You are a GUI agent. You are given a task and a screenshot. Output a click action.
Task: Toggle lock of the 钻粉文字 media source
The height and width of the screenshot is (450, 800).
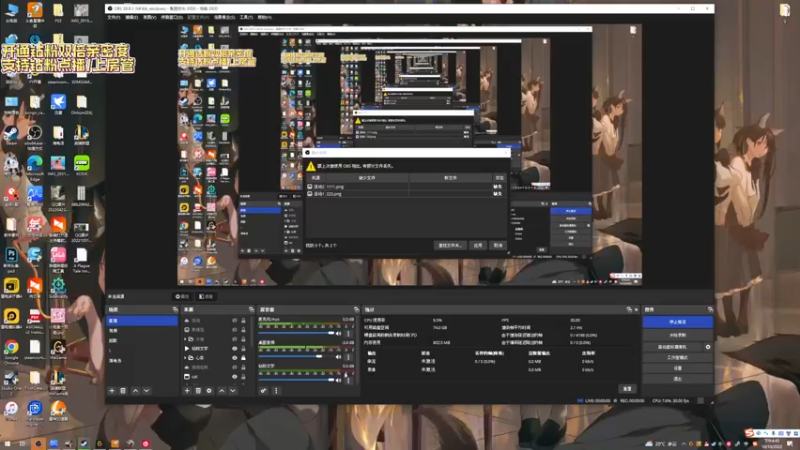(243, 348)
